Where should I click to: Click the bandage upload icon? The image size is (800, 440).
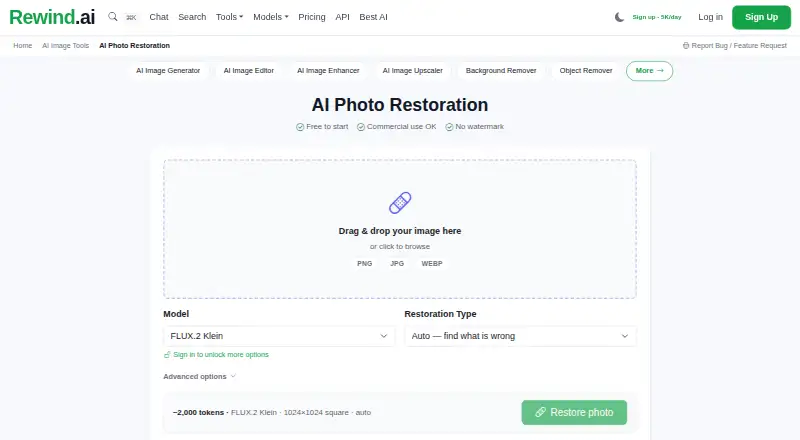(x=400, y=203)
